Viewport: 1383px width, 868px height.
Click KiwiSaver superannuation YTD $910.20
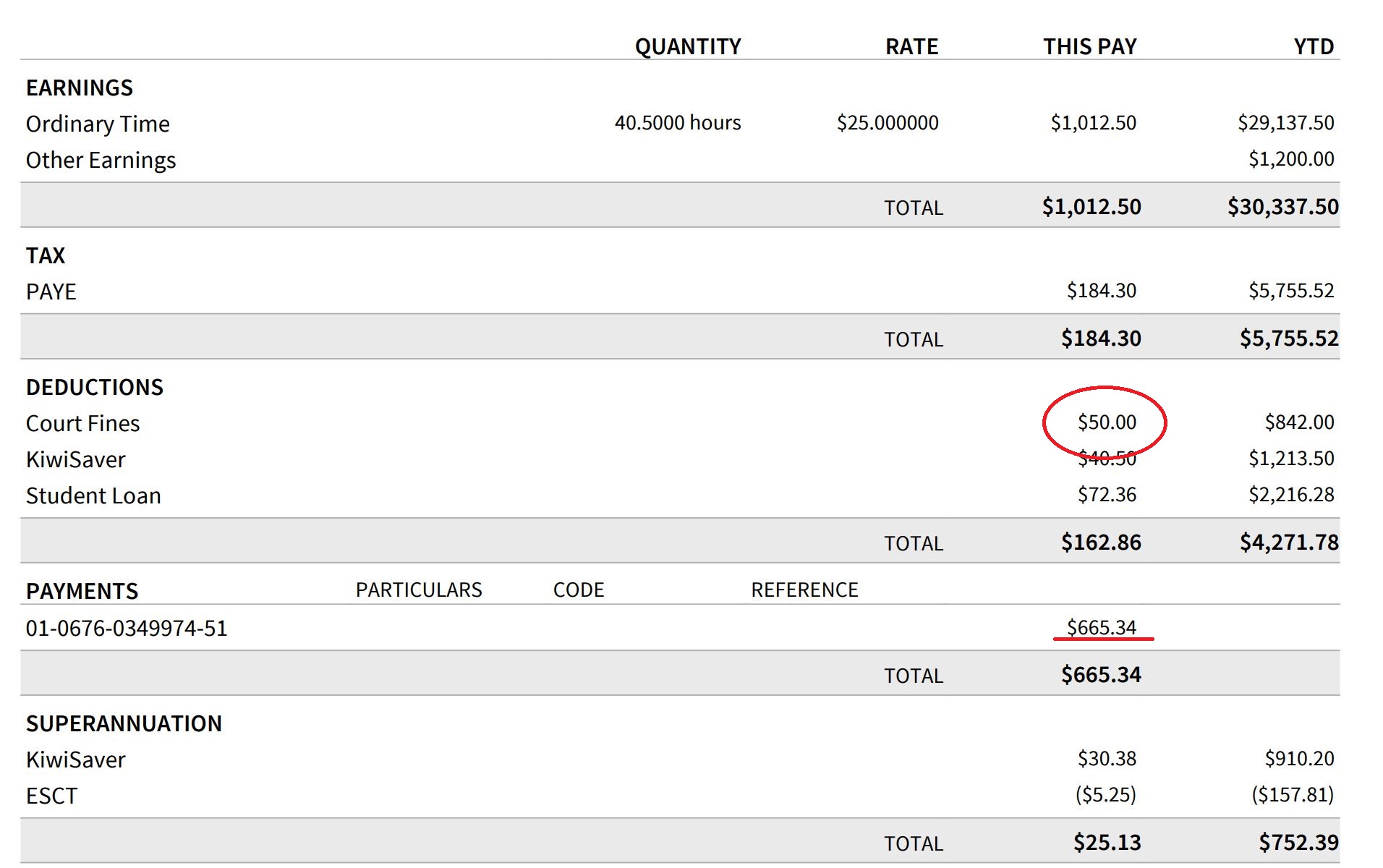click(x=1299, y=758)
